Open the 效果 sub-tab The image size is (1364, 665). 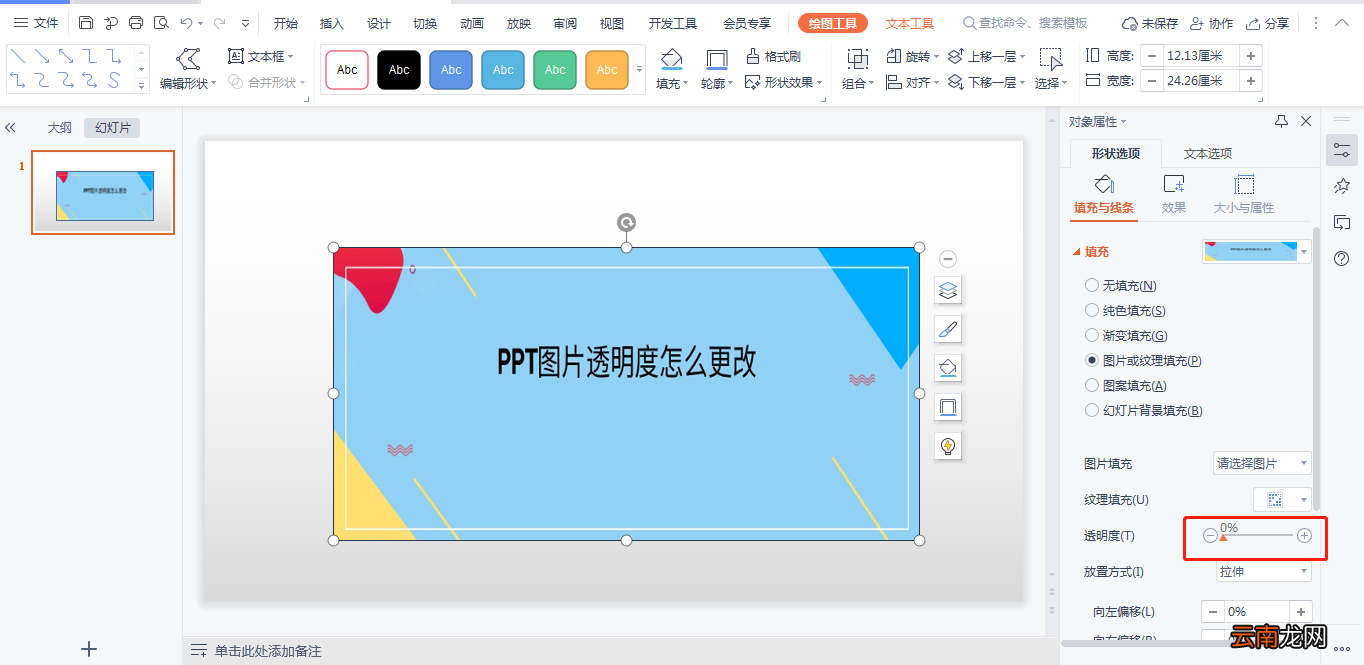pos(1174,194)
